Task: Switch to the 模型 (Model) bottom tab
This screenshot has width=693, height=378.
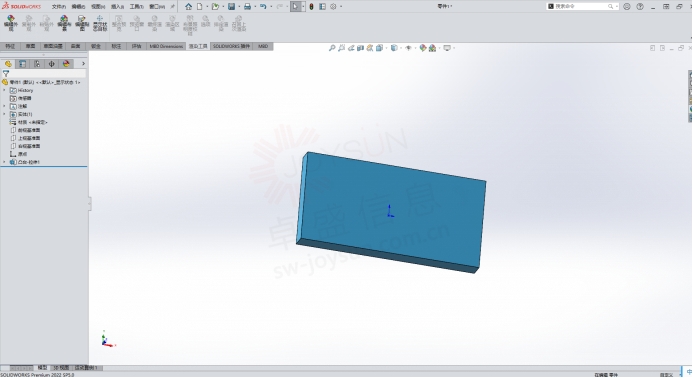Action: [42, 367]
